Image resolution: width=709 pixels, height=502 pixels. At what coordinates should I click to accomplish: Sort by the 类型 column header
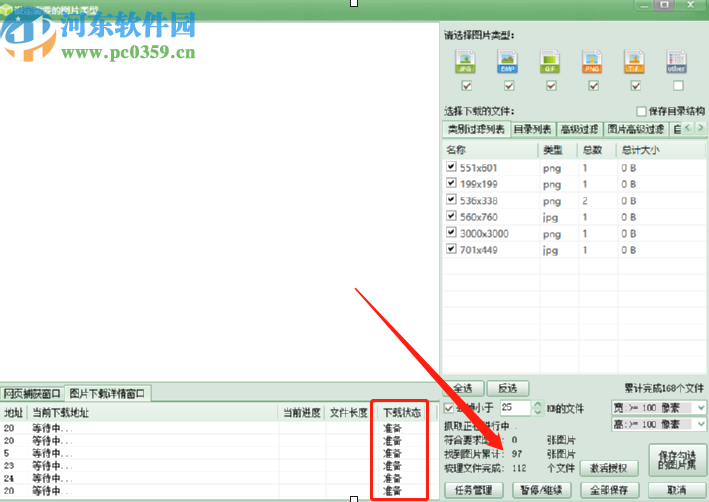(x=558, y=150)
